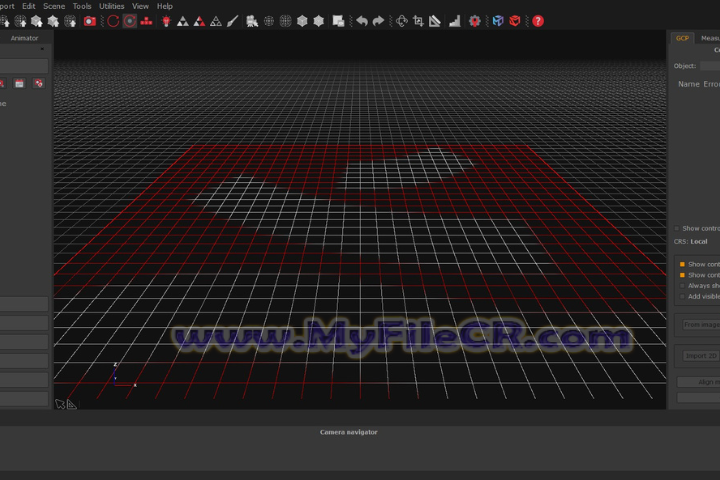Screen dimensions: 720x480
Task: Switch to the GCP tab
Action: (682, 38)
